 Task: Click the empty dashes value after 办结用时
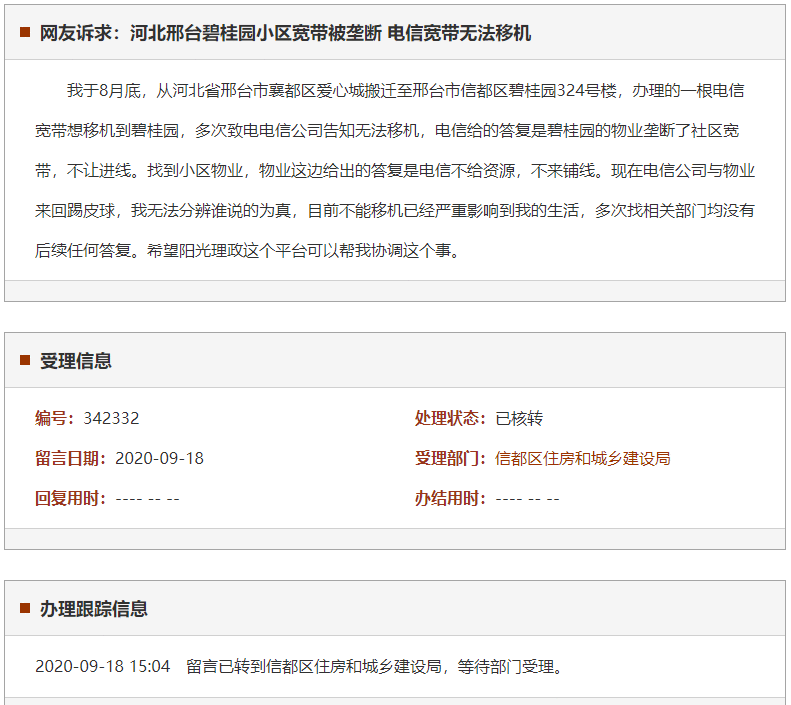pyautogui.click(x=527, y=498)
